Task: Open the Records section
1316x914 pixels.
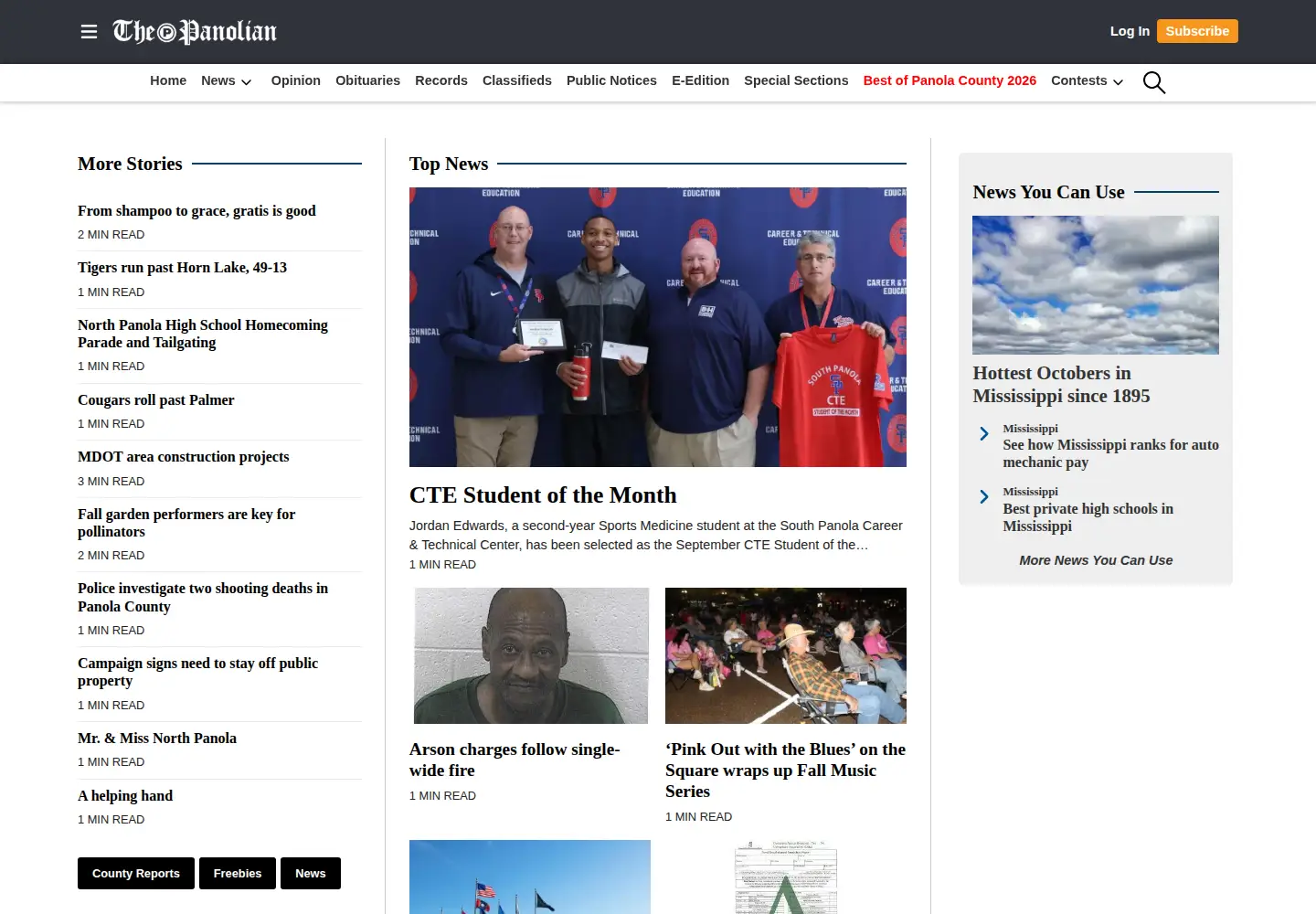Action: click(x=441, y=80)
